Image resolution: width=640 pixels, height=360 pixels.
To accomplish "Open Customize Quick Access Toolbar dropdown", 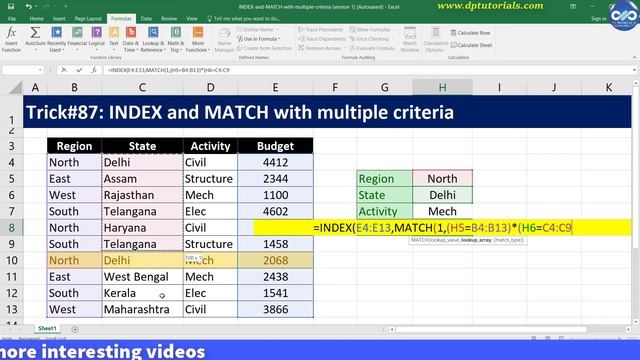I will 65,7.
